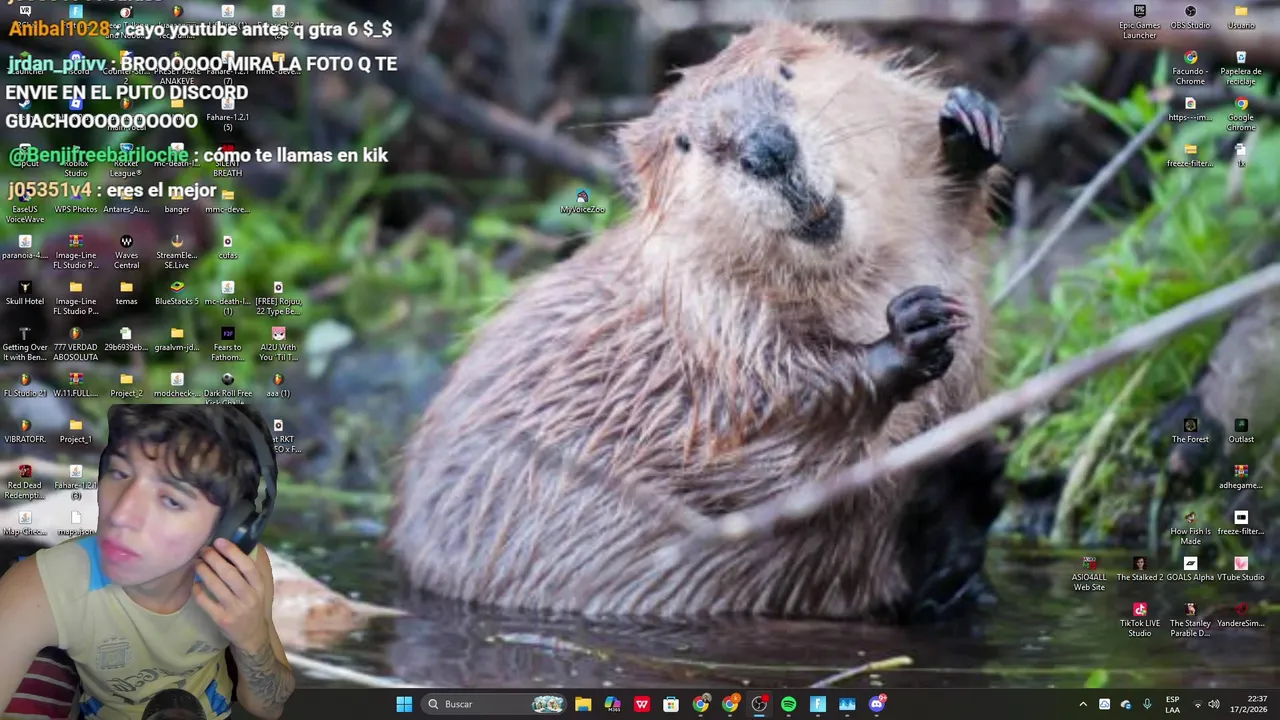The width and height of the screenshot is (1280, 720).
Task: Open the OBS Studio desktop shortcut
Action: 1190,16
